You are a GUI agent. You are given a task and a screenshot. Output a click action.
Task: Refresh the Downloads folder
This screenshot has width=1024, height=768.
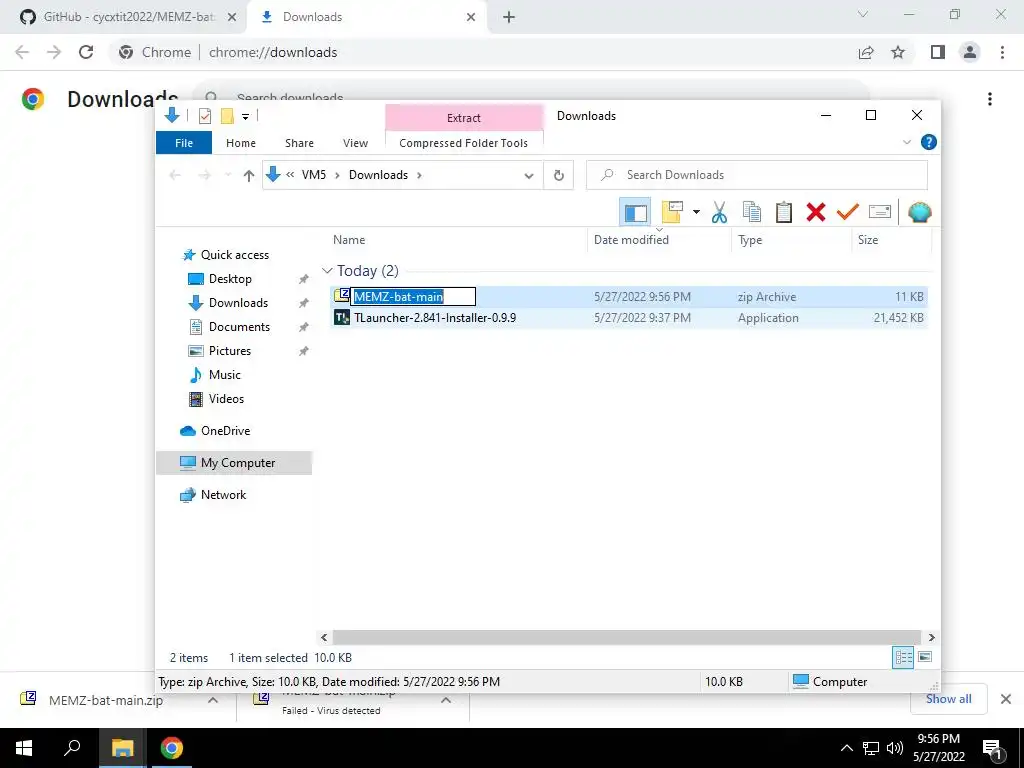coord(558,175)
